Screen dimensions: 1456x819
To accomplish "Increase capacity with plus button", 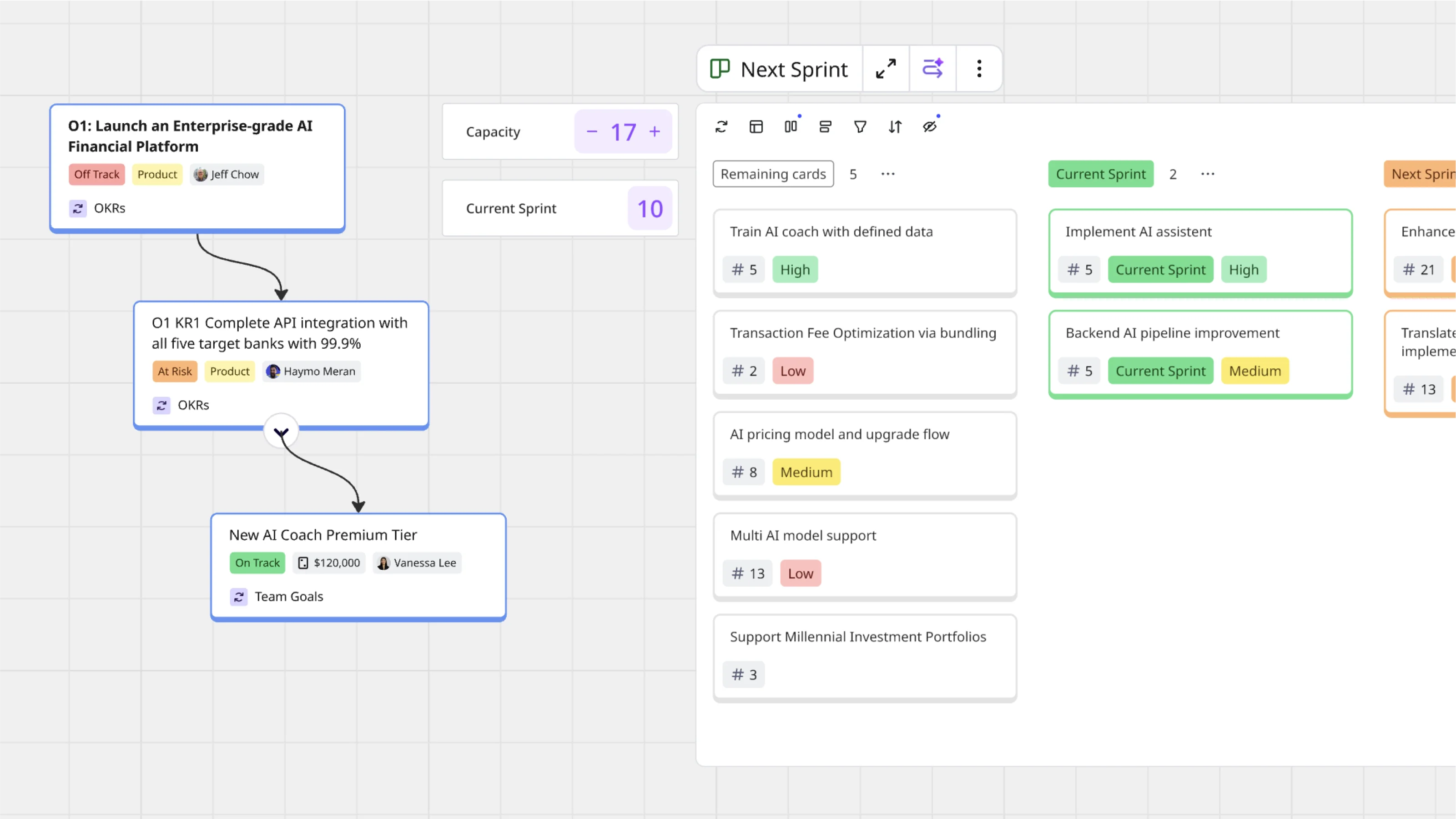I will click(x=655, y=132).
